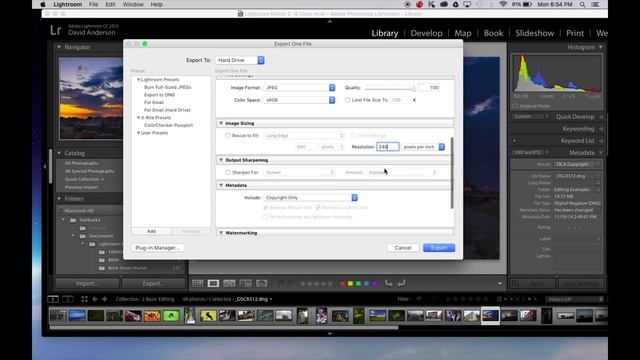
Task: Open Wi-Fi status menu
Action: (x=503, y=4)
